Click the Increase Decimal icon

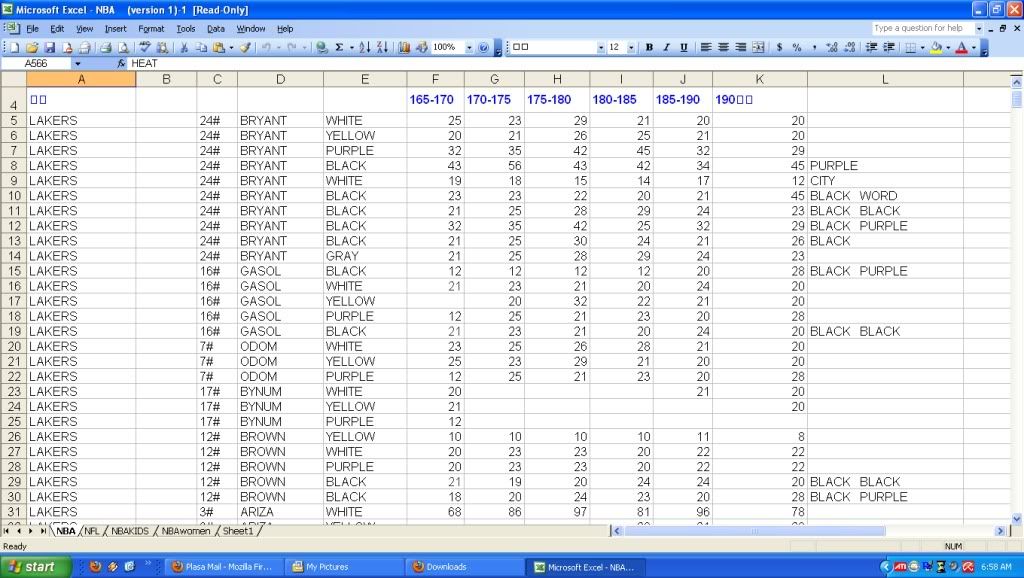(x=831, y=47)
